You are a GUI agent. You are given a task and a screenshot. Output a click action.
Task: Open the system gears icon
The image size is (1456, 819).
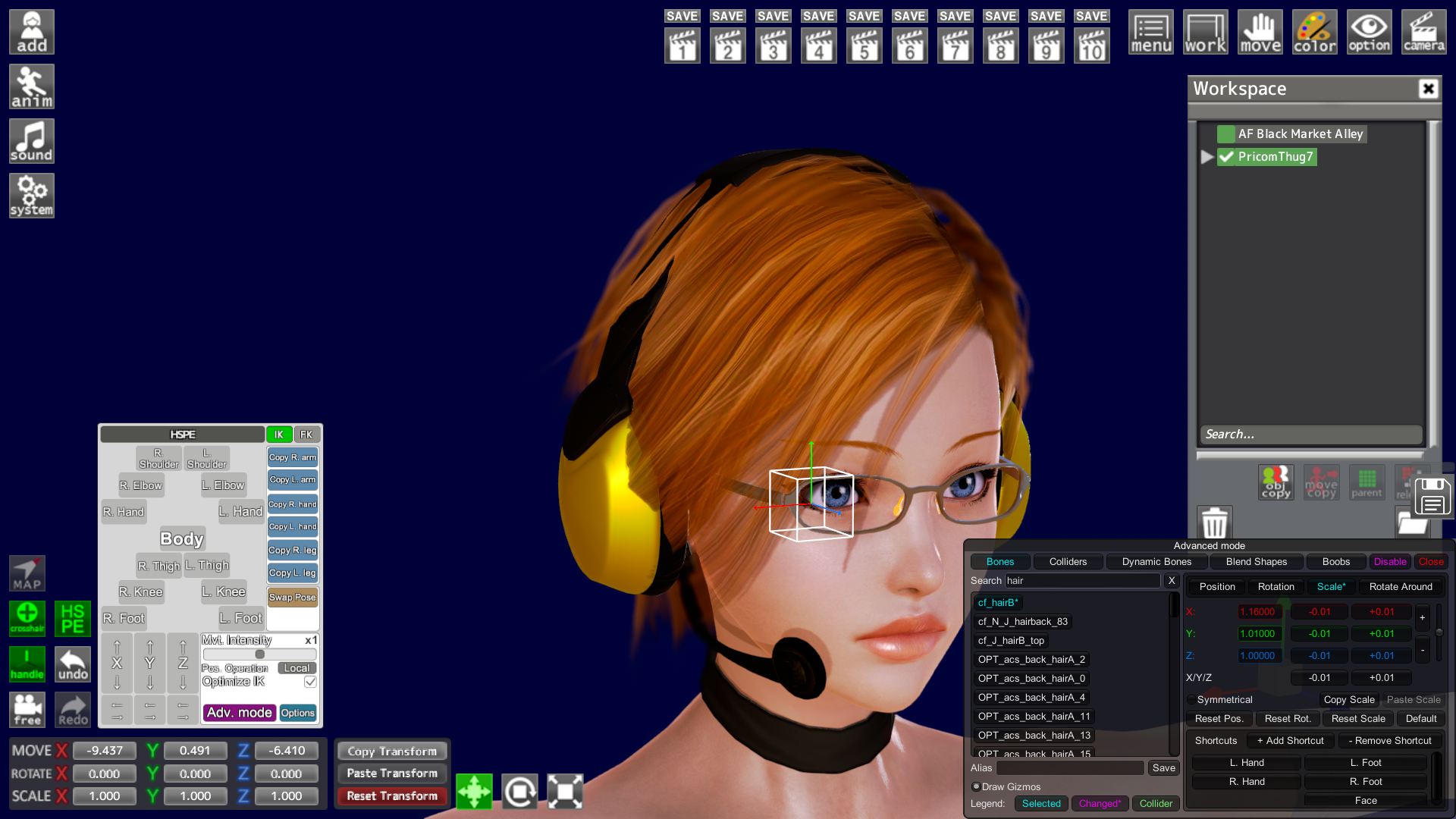point(32,196)
